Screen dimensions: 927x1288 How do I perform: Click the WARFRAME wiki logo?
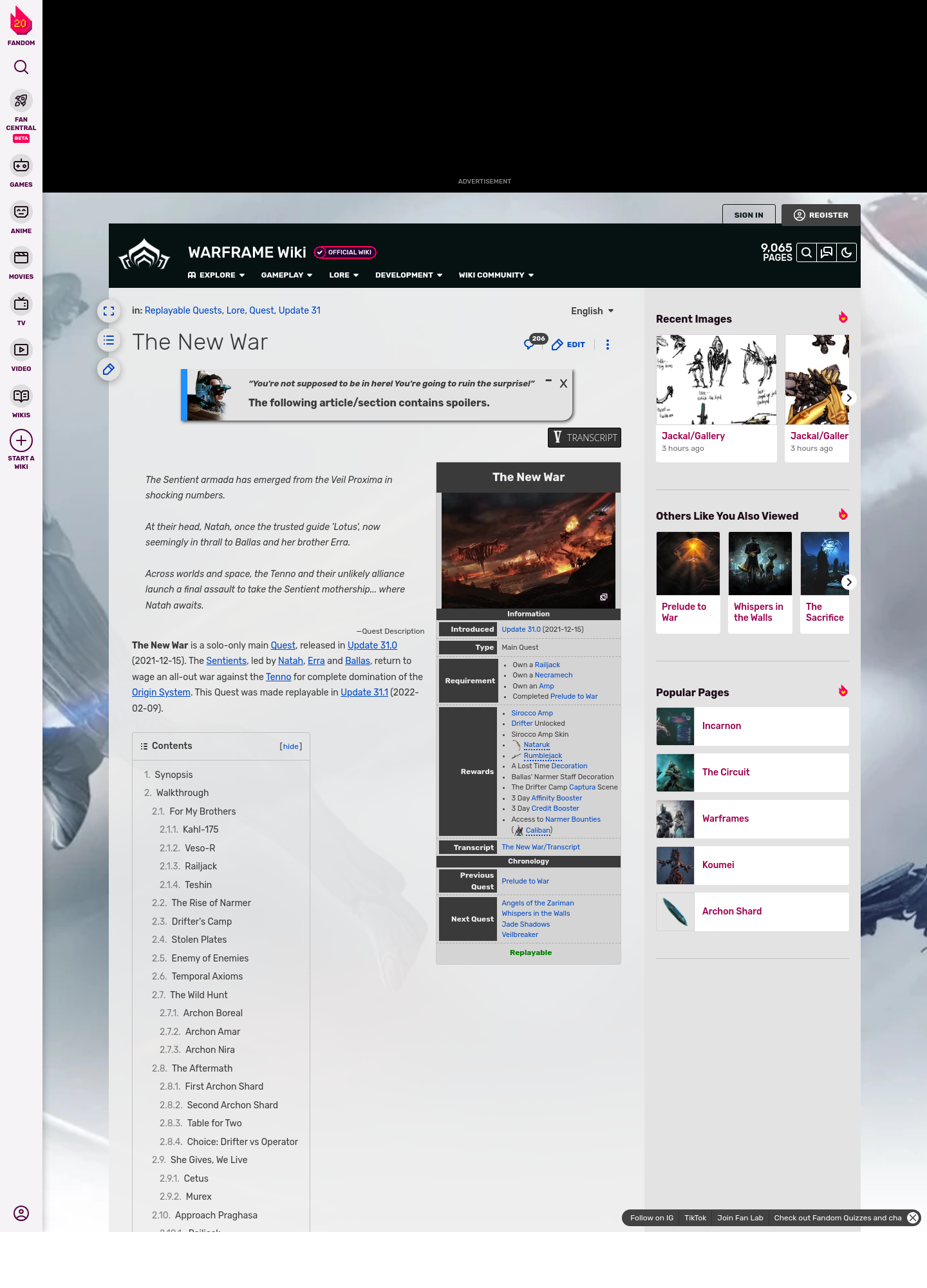[x=144, y=254]
